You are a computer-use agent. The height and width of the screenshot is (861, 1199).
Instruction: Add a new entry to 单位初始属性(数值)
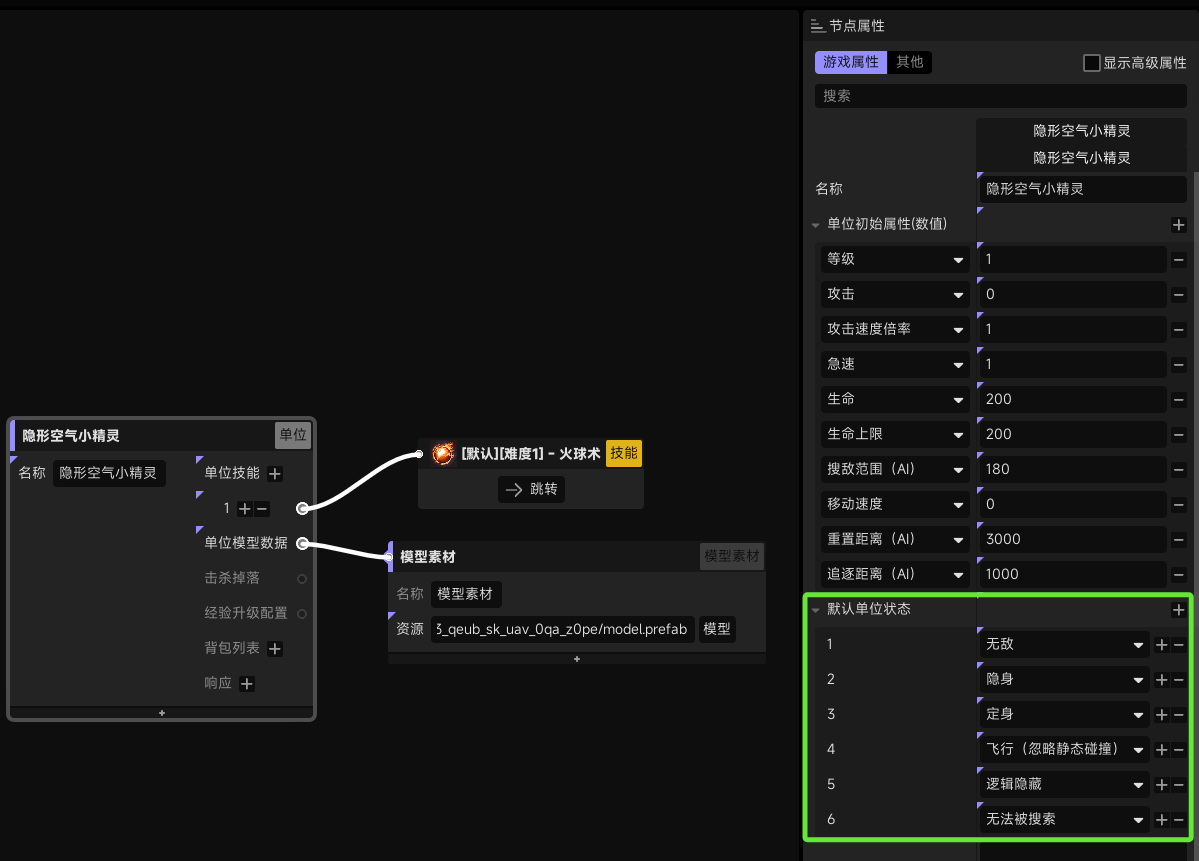[x=1178, y=225]
